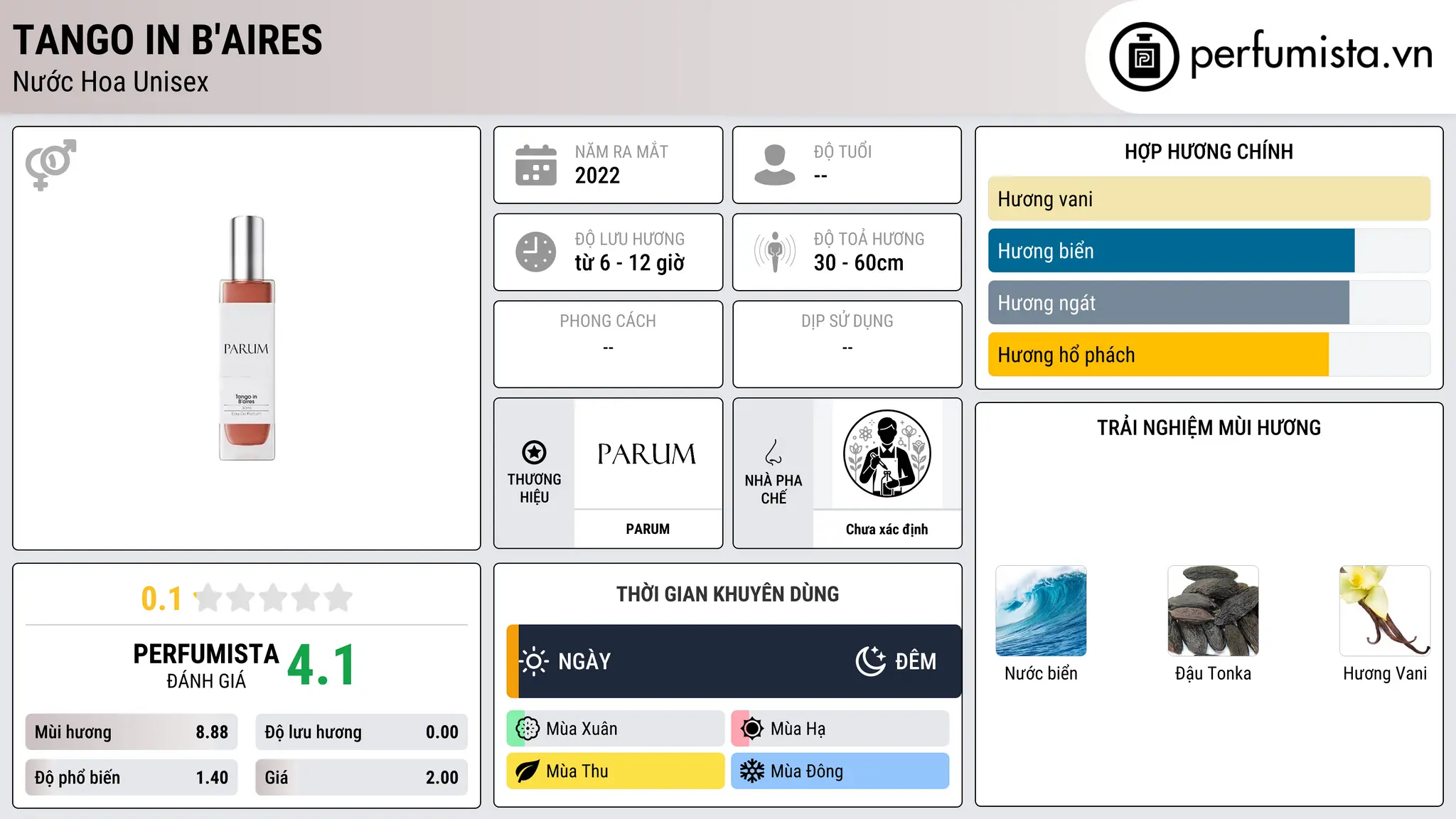Image resolution: width=1456 pixels, height=819 pixels.
Task: Click the sillage icon beside Độ toả hương
Action: click(775, 252)
